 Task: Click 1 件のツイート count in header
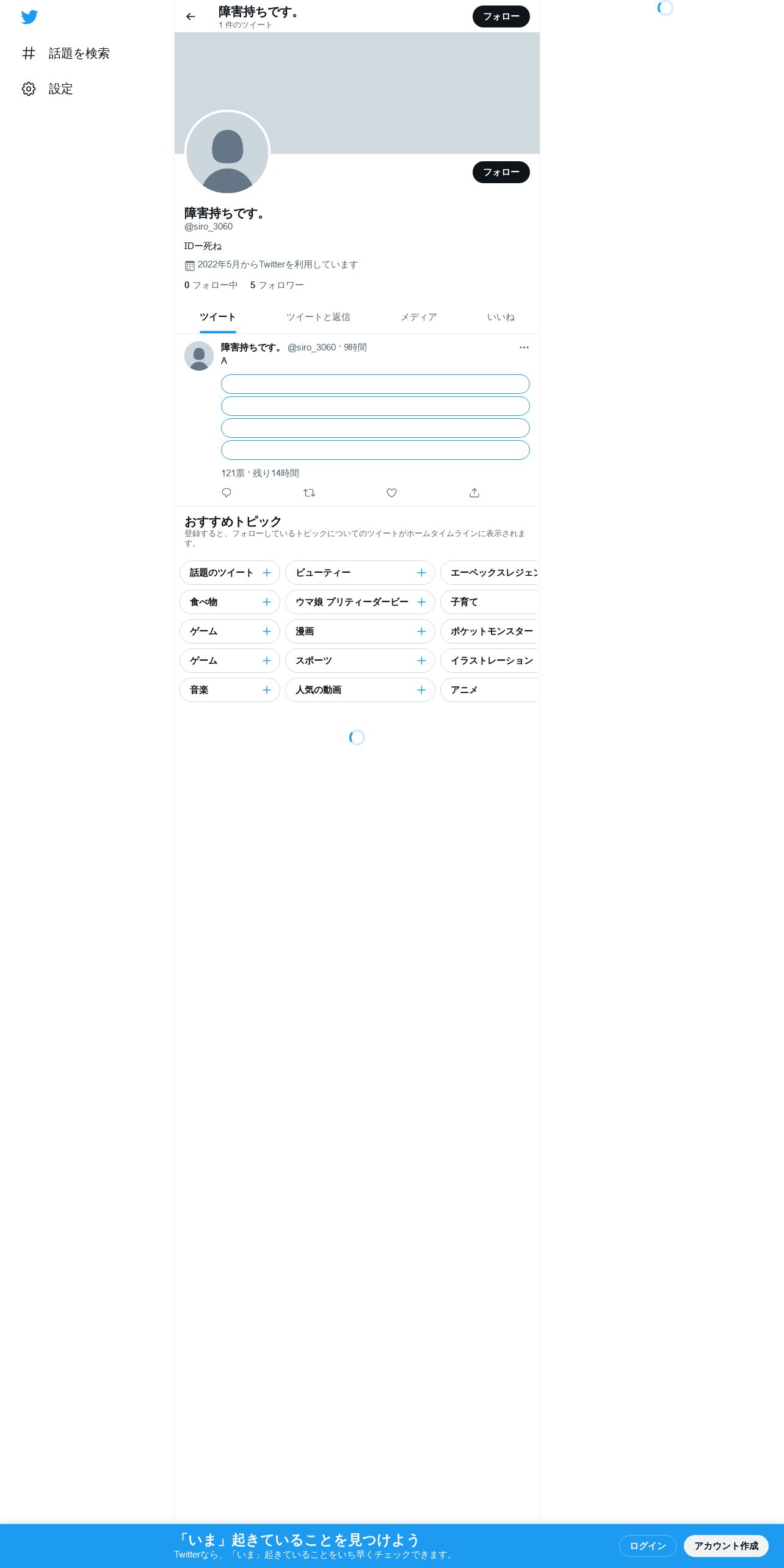[245, 25]
